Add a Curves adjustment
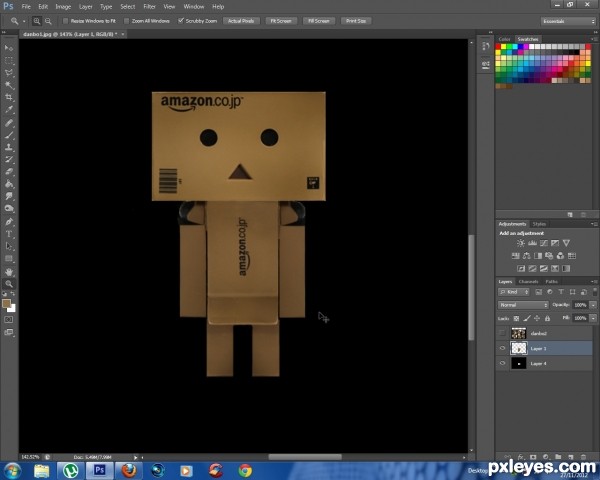This screenshot has width=600, height=480. 543,243
